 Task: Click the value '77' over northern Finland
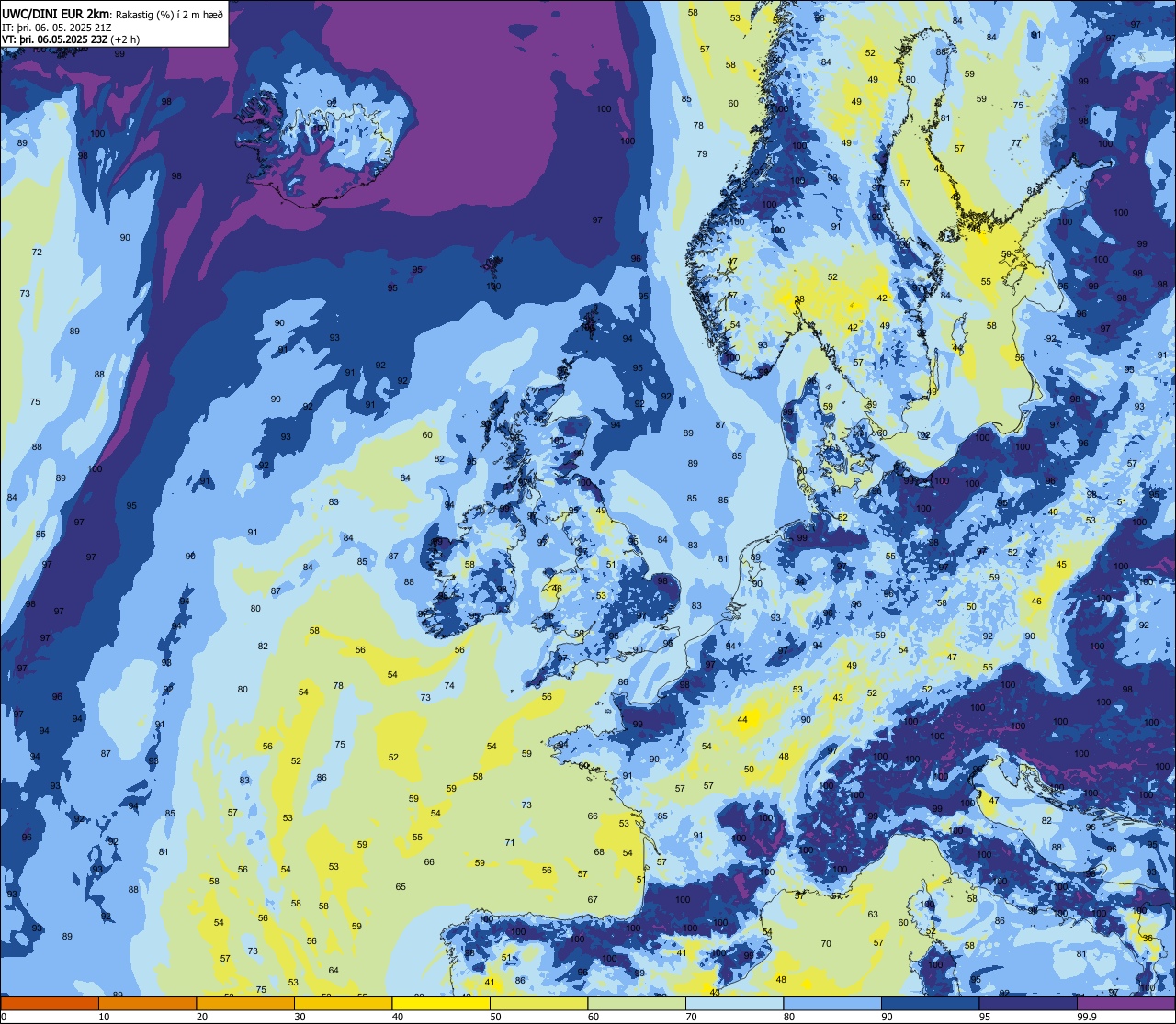click(1015, 143)
